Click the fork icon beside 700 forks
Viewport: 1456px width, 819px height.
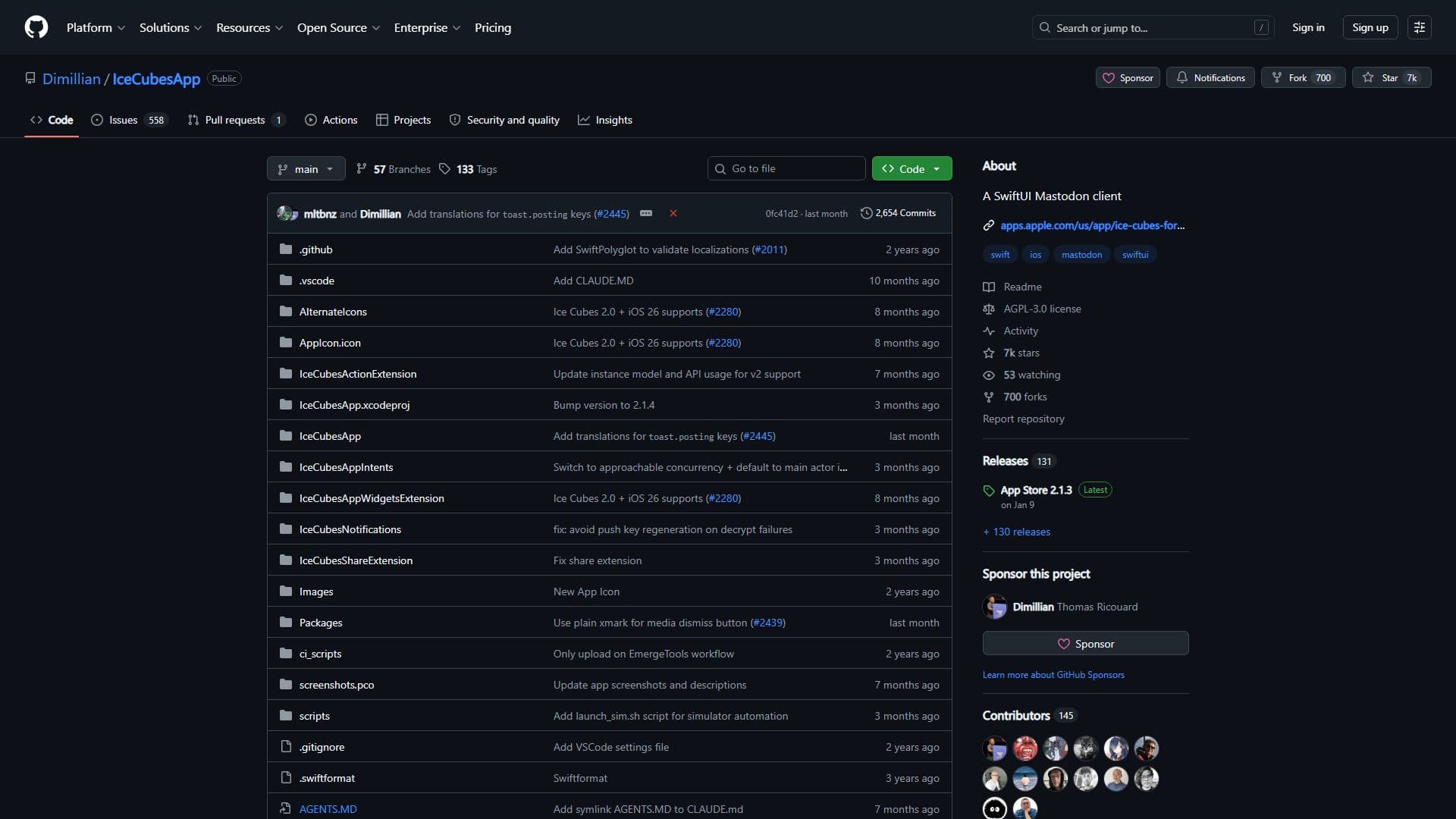click(989, 397)
